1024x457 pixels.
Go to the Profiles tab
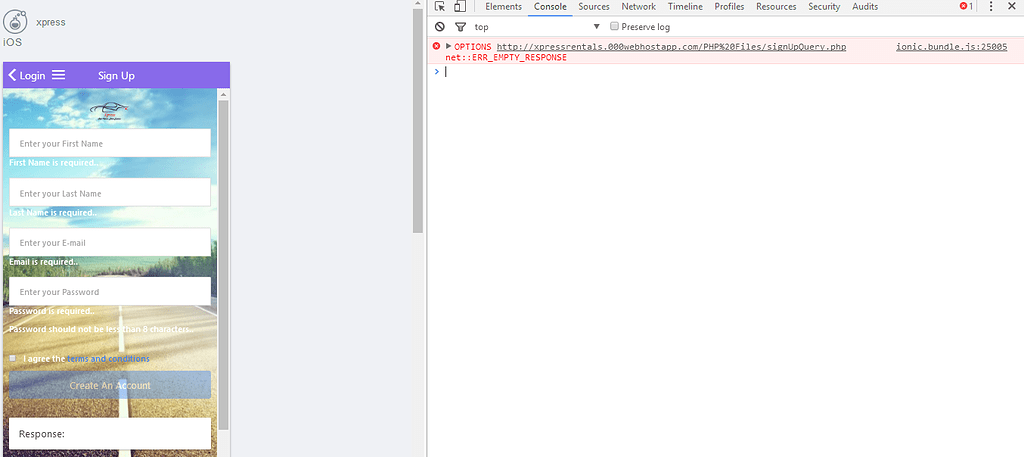pyautogui.click(x=729, y=7)
